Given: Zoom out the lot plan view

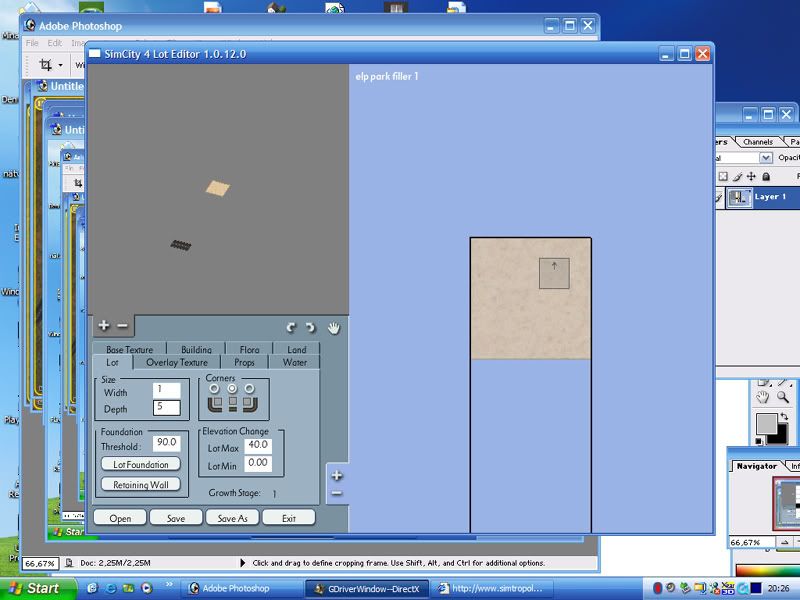Looking at the screenshot, I should tap(337, 493).
